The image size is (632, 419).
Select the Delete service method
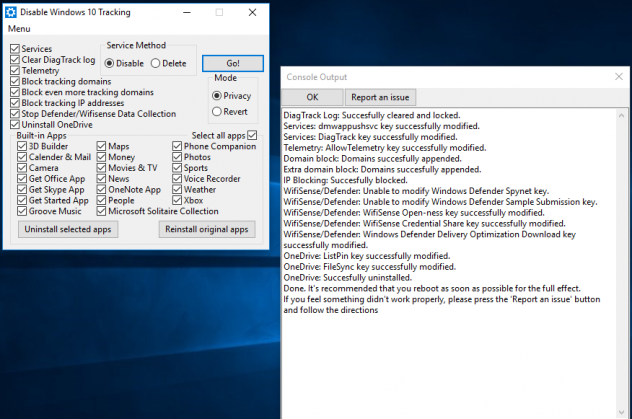[x=156, y=63]
